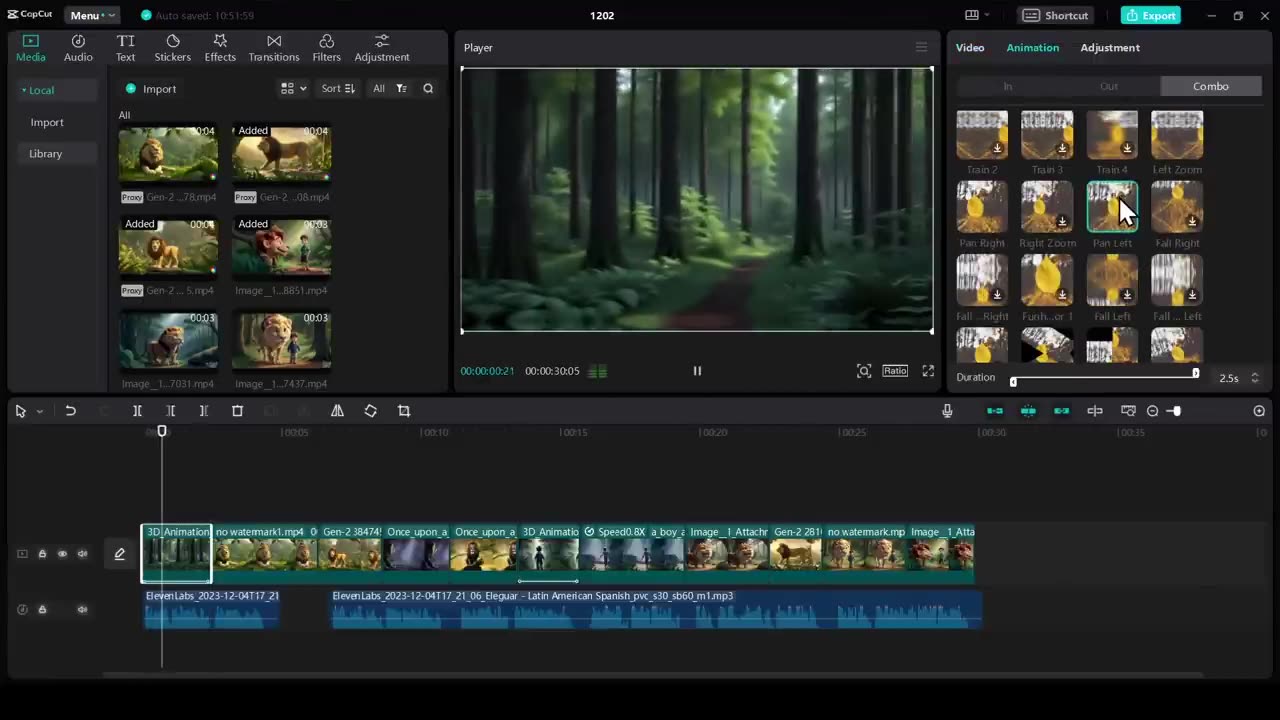This screenshot has width=1280, height=720.
Task: Click the Import button in media panel
Action: [150, 89]
